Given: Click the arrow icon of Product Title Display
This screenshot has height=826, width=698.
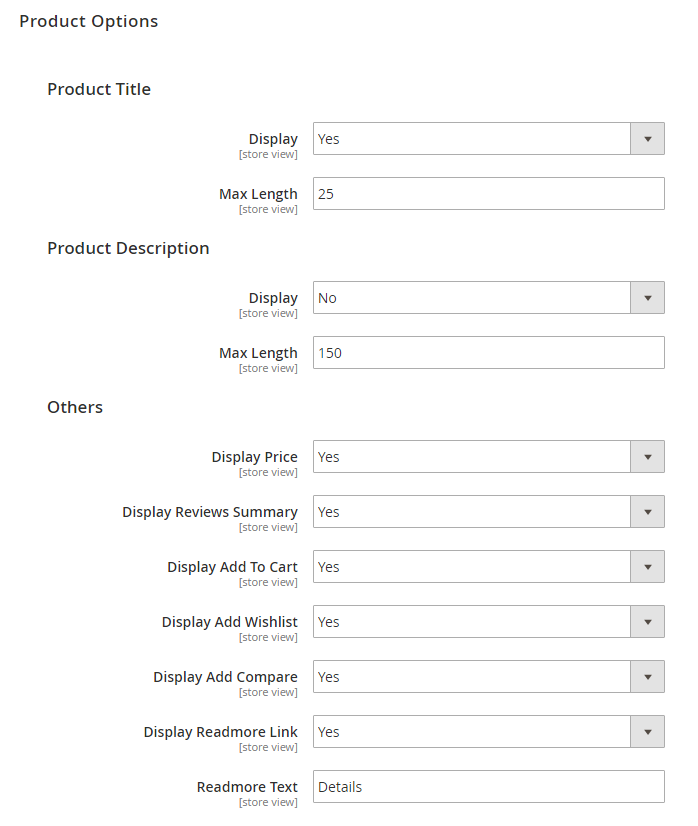Looking at the screenshot, I should pyautogui.click(x=647, y=139).
